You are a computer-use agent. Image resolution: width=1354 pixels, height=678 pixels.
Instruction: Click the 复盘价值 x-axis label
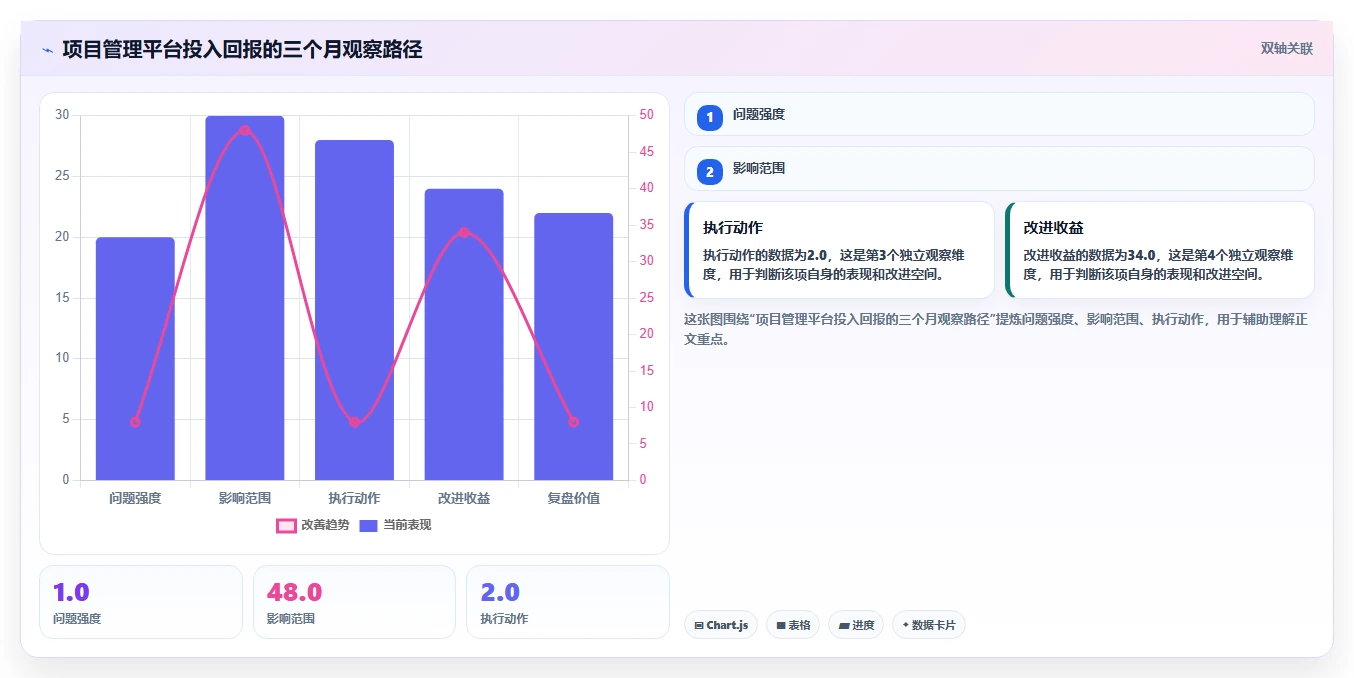(573, 497)
